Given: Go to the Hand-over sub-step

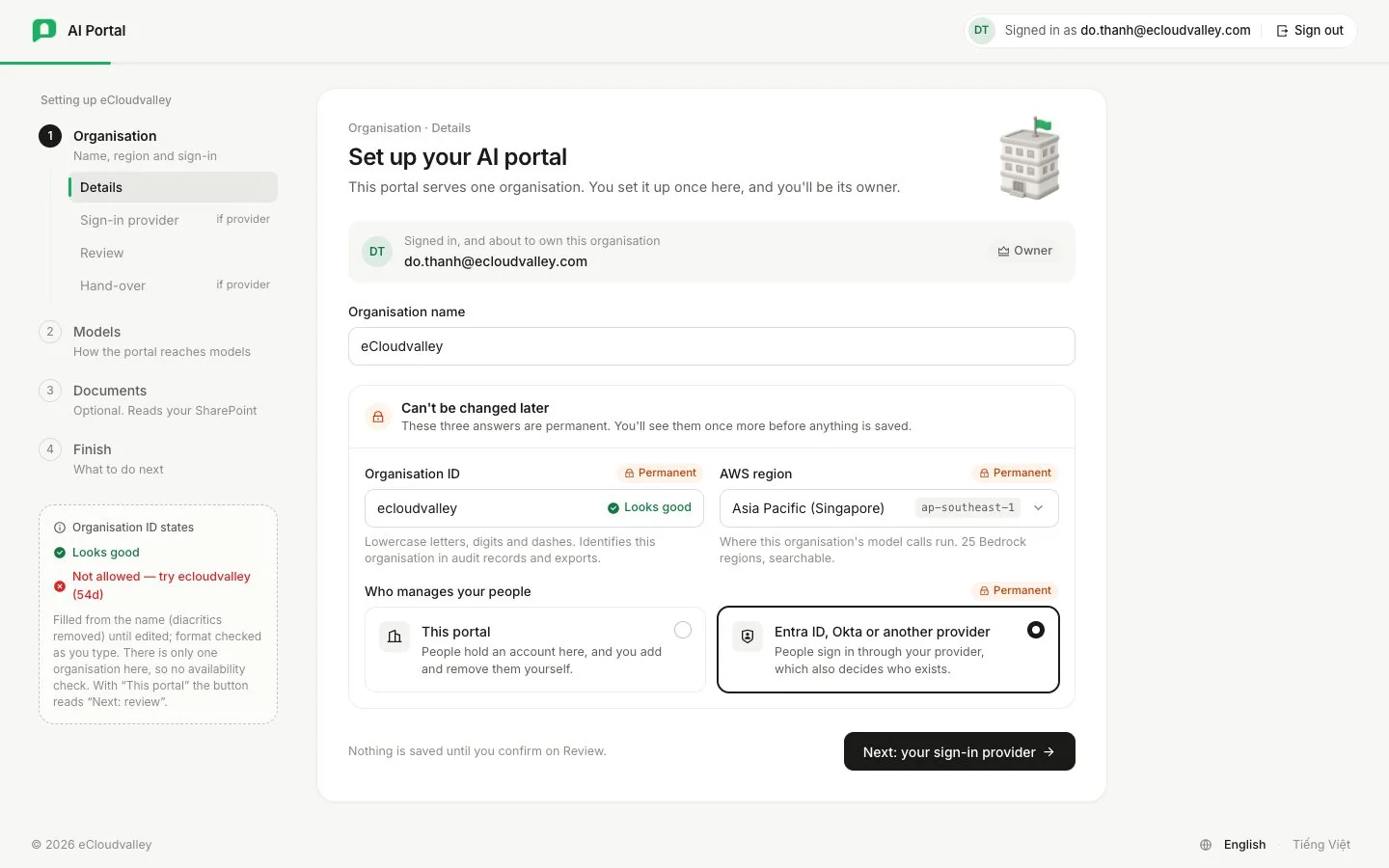Looking at the screenshot, I should 173,285.
